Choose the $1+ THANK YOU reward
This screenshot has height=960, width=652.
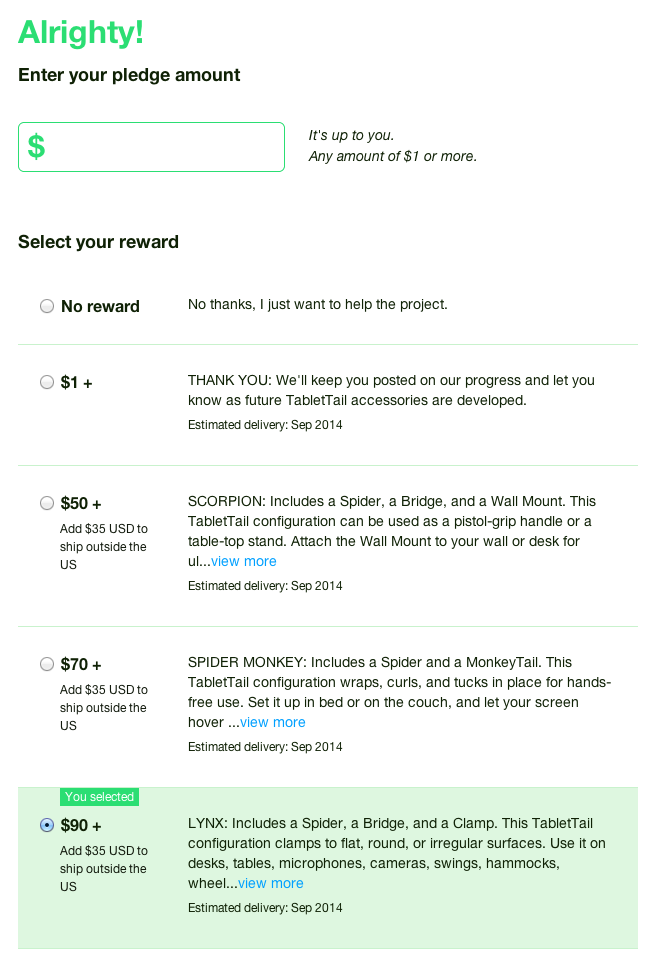(x=47, y=382)
